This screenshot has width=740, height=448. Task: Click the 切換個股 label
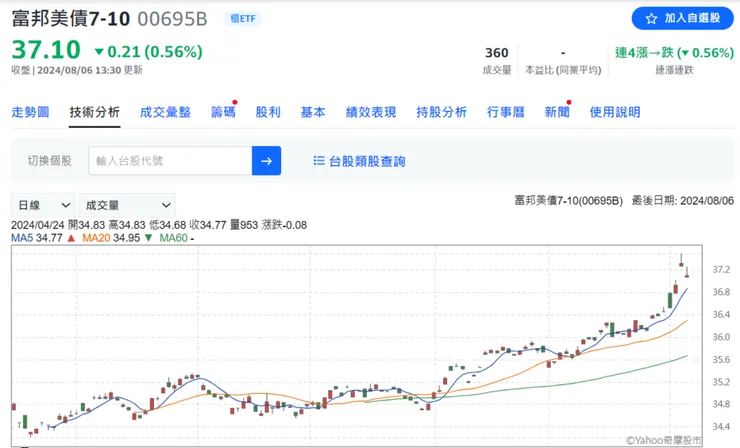pos(50,161)
